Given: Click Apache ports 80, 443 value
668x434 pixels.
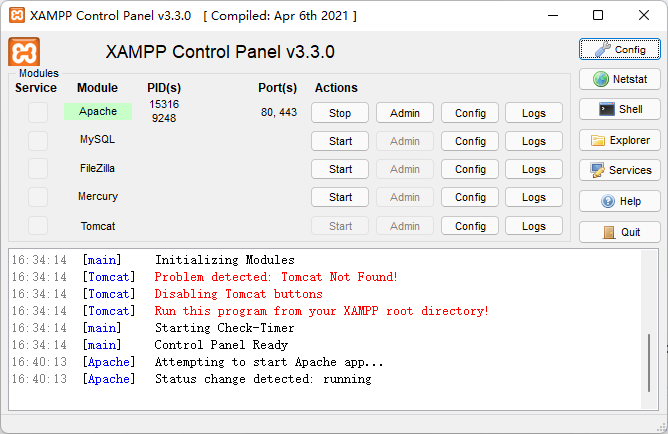Looking at the screenshot, I should pos(279,112).
